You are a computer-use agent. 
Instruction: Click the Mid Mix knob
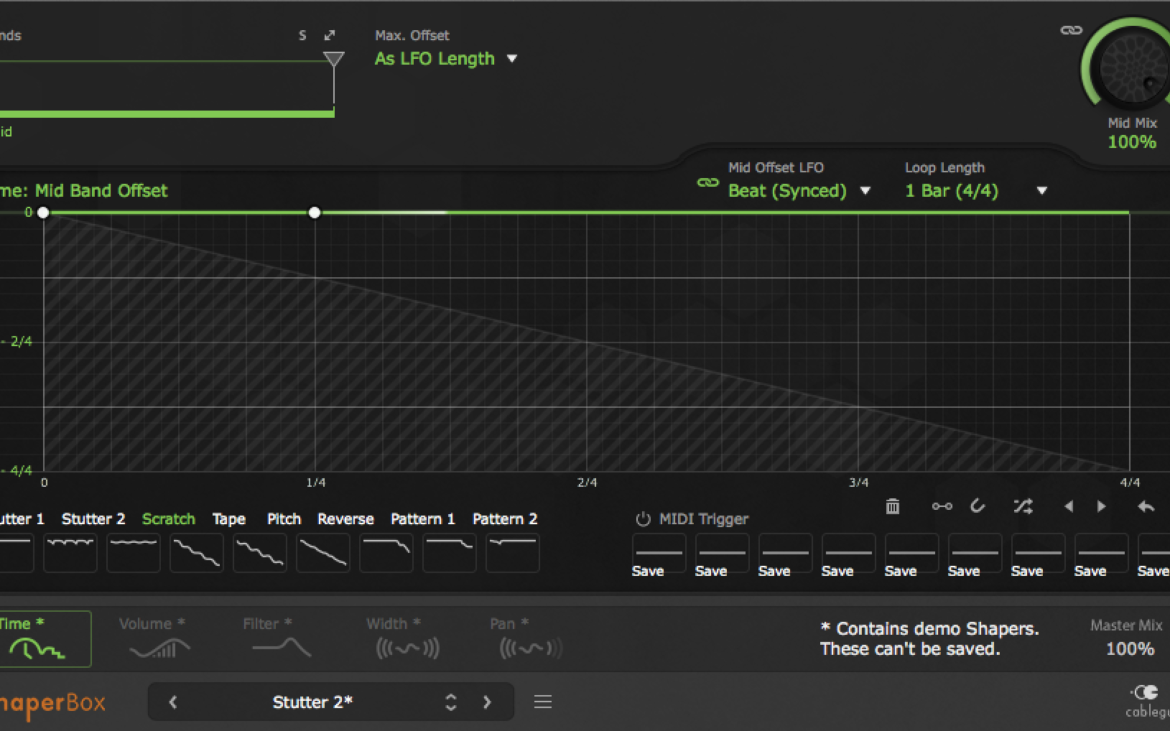(1131, 68)
